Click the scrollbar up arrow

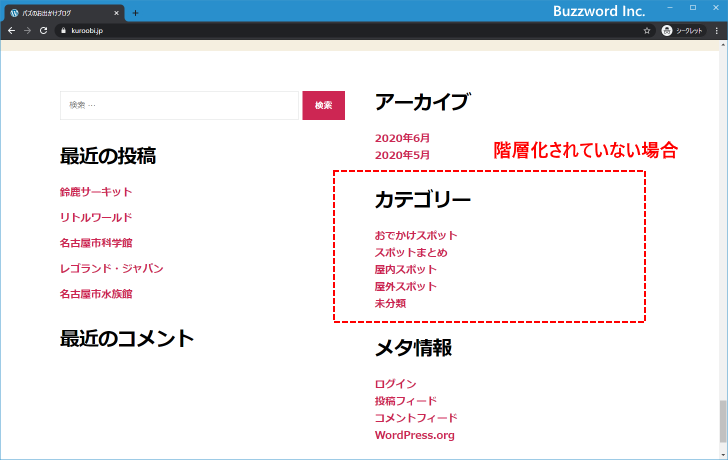[x=723, y=45]
